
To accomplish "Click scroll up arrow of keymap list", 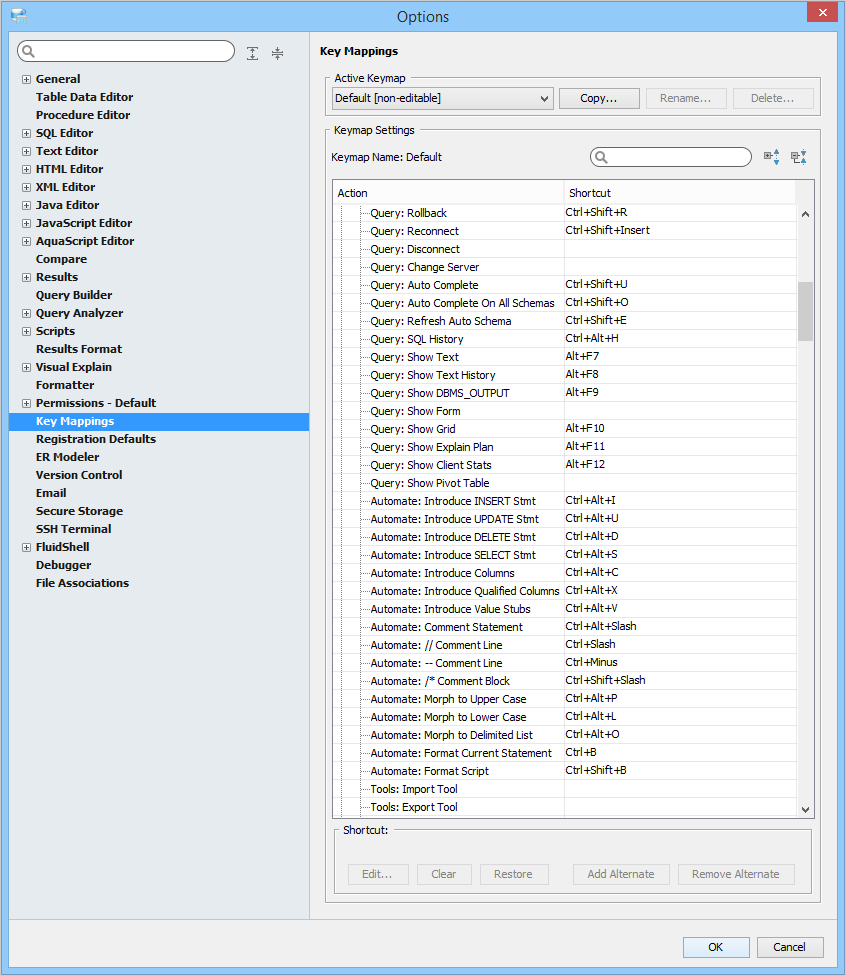I will click(x=806, y=214).
